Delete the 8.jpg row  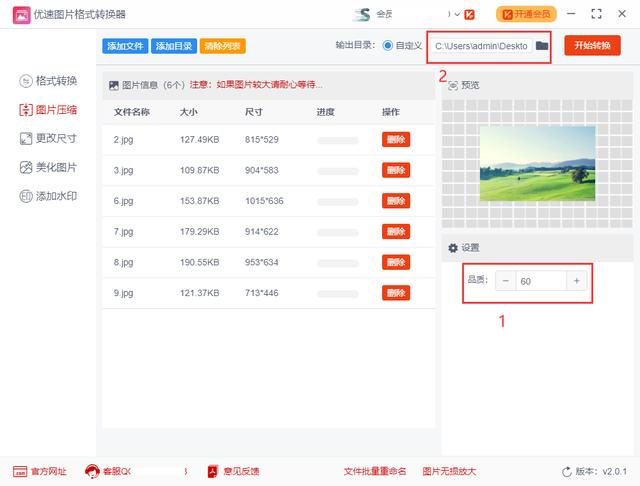click(396, 262)
